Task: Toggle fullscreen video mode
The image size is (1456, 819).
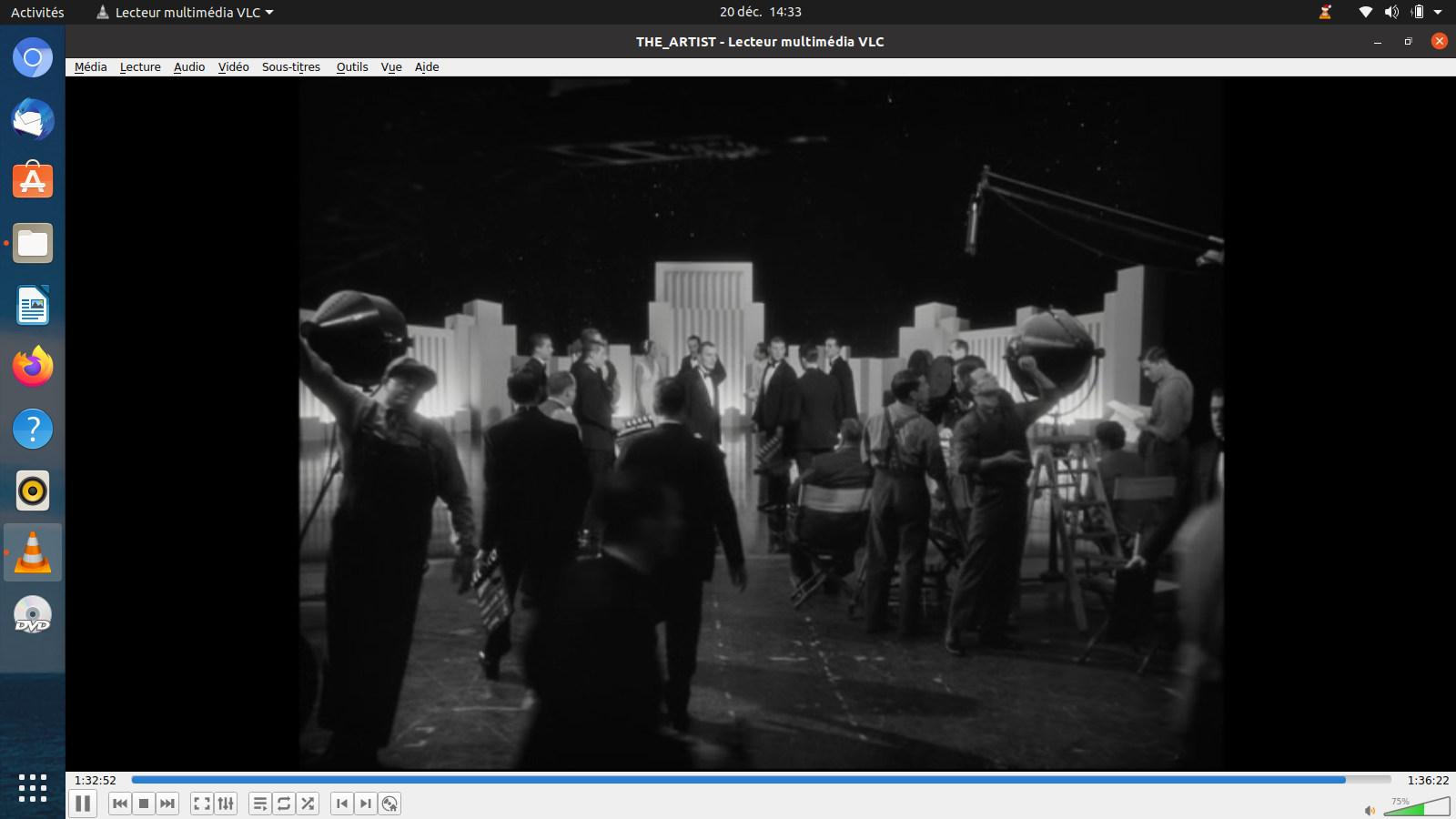Action: point(202,804)
